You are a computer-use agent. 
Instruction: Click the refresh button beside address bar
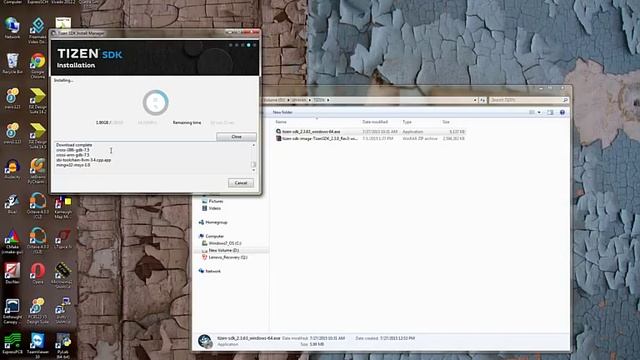point(482,100)
